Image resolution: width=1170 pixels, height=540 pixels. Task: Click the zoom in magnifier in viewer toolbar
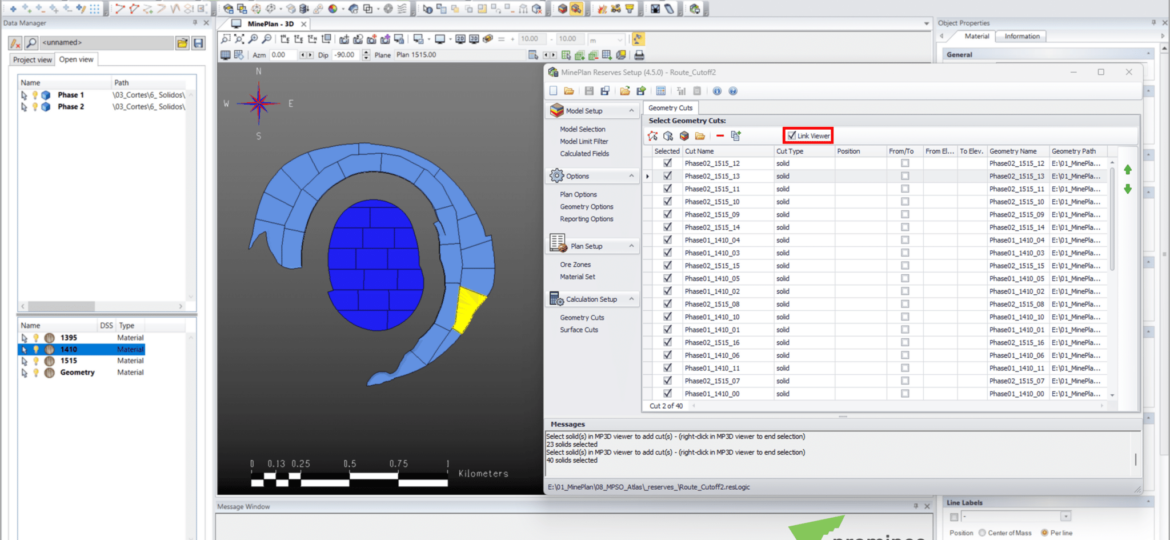tap(254, 39)
